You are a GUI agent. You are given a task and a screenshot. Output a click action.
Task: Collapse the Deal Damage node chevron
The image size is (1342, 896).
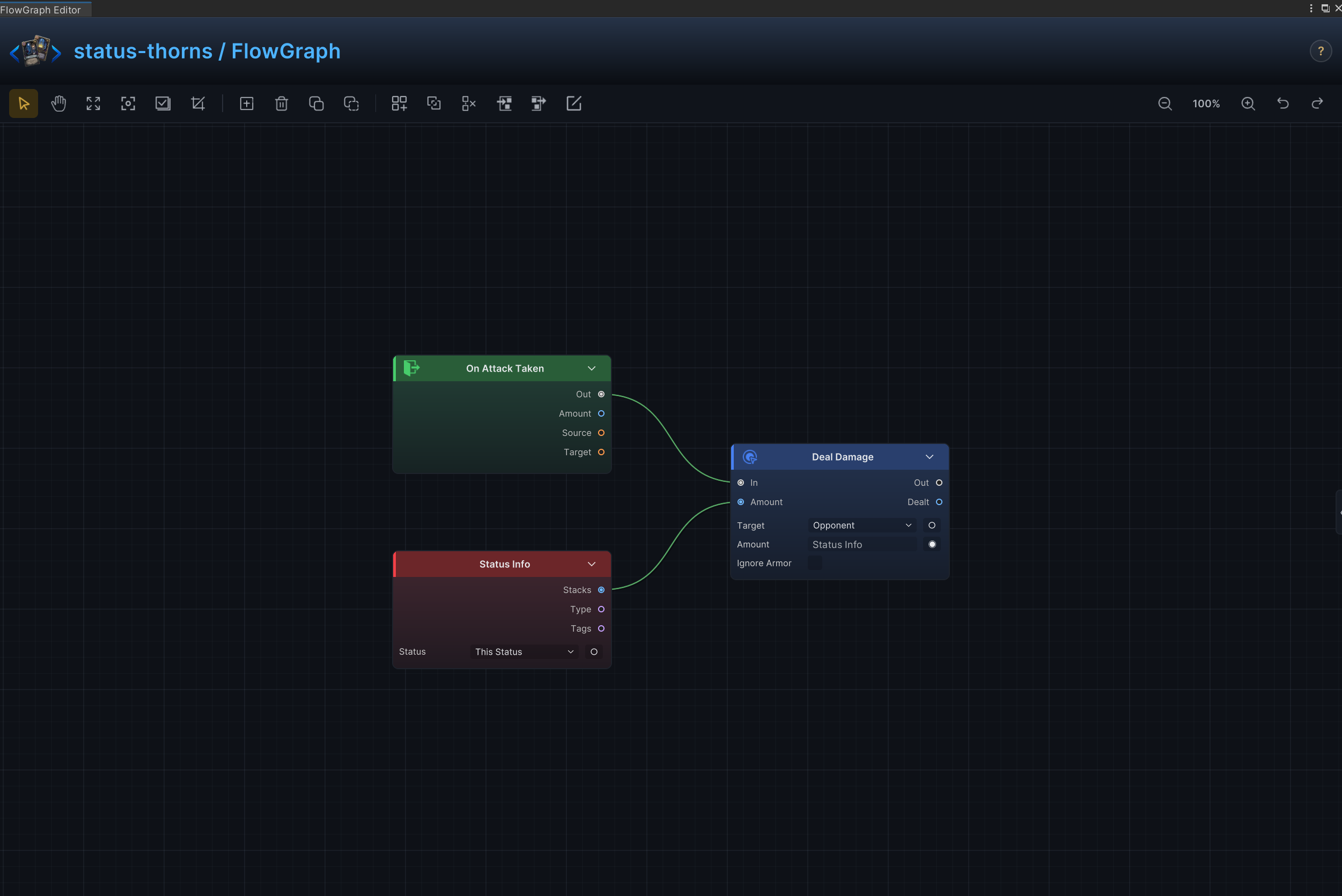[930, 456]
